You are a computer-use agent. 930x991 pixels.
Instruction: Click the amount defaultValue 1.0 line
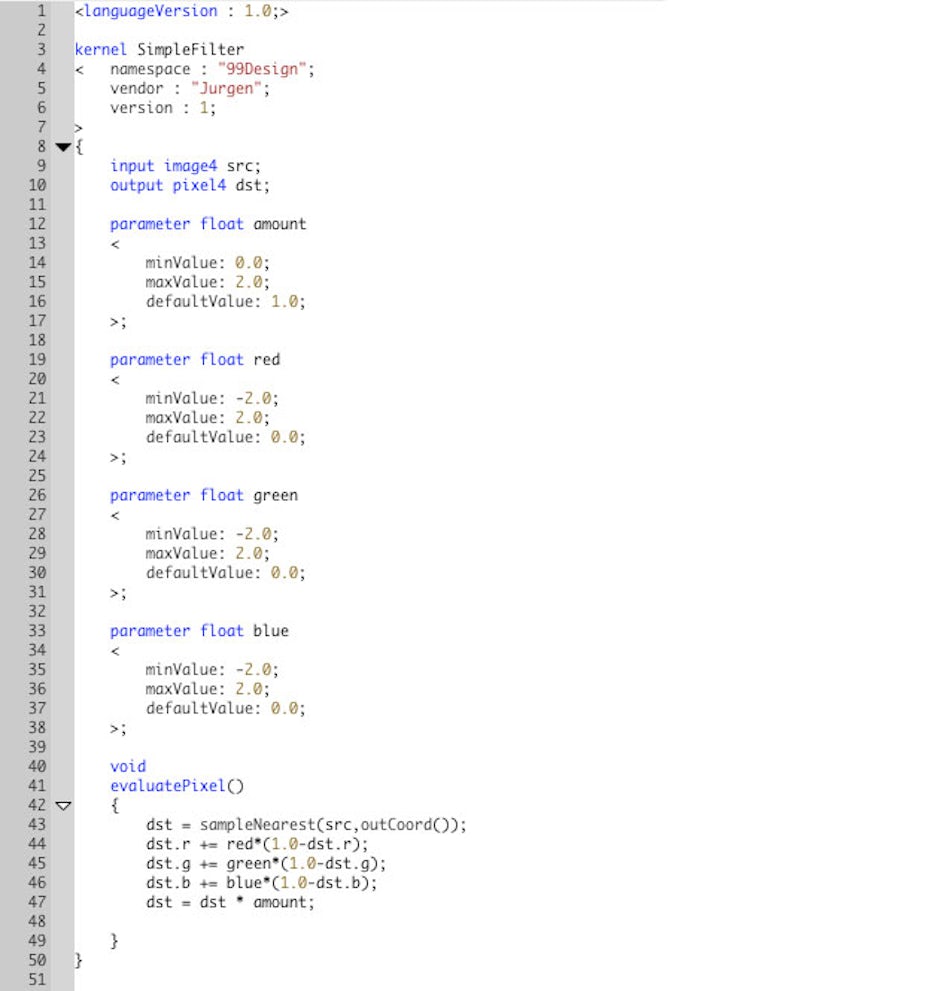pos(225,301)
